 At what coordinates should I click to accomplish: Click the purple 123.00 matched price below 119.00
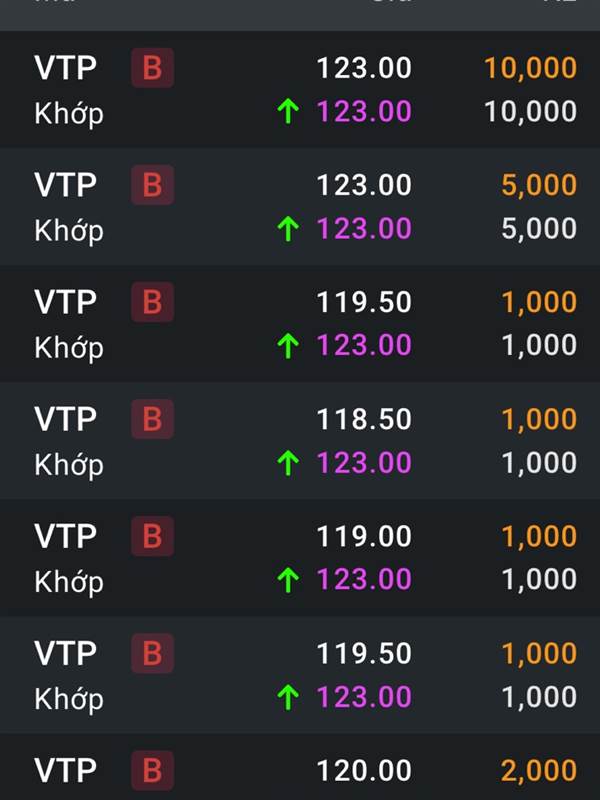[364, 580]
